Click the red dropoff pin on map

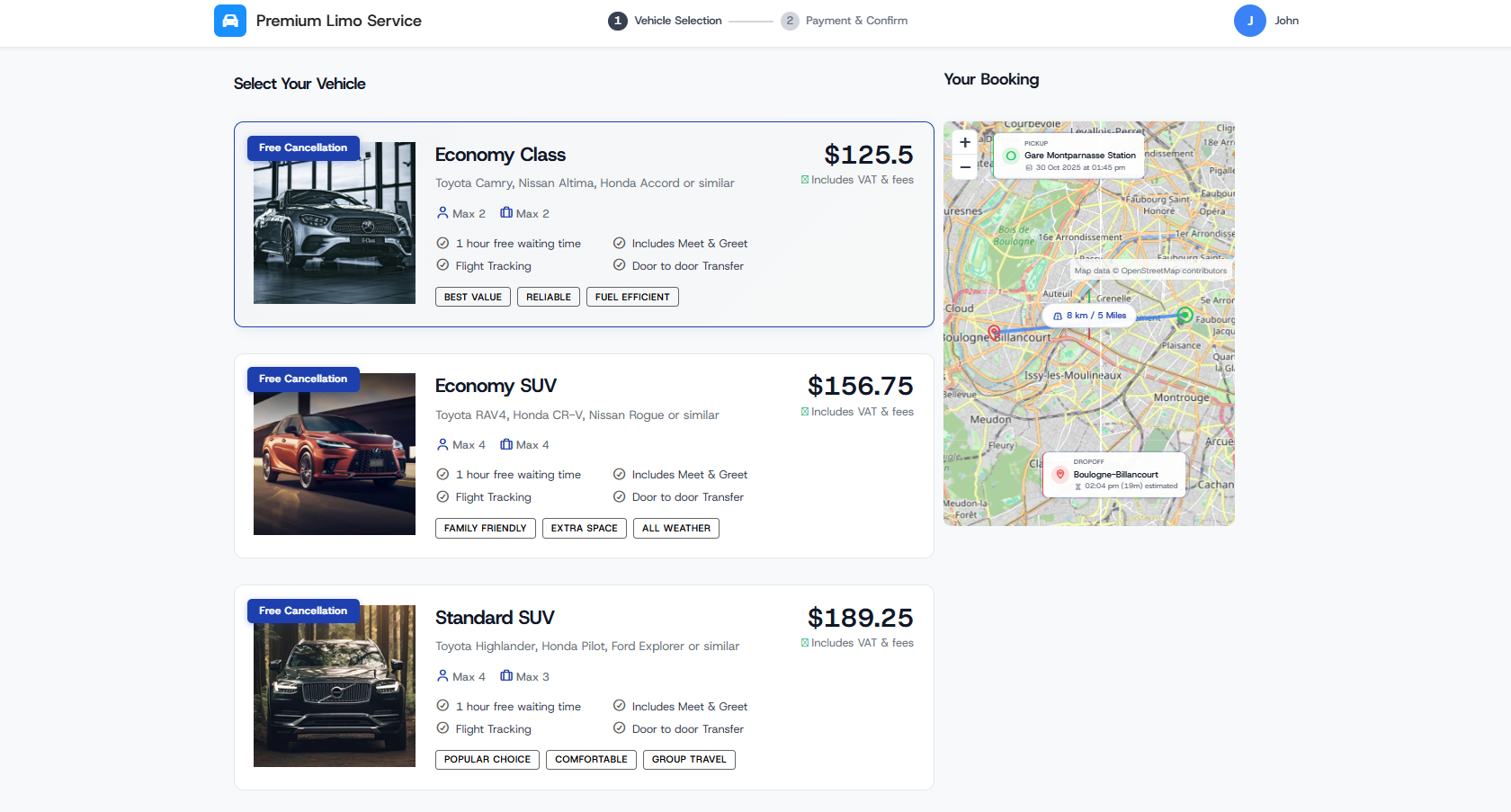coord(994,333)
